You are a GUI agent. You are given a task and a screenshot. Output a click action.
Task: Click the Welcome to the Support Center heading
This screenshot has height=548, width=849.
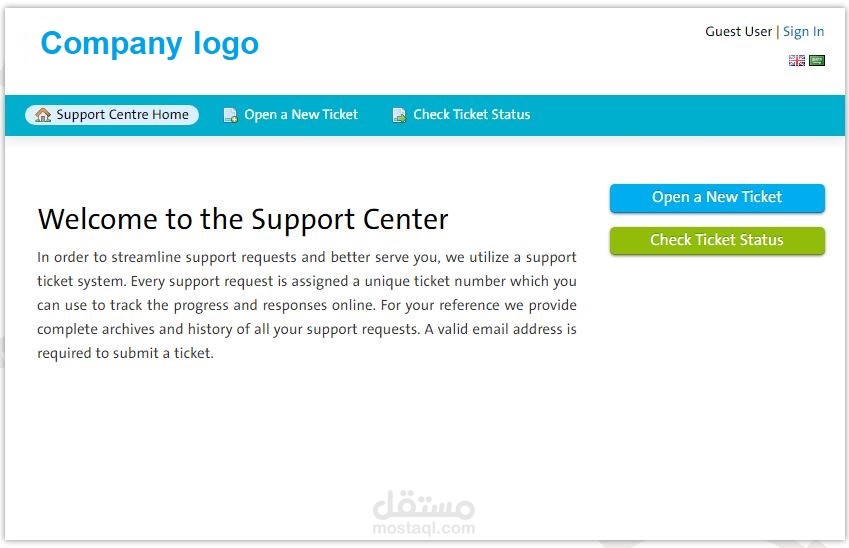pyautogui.click(x=243, y=220)
